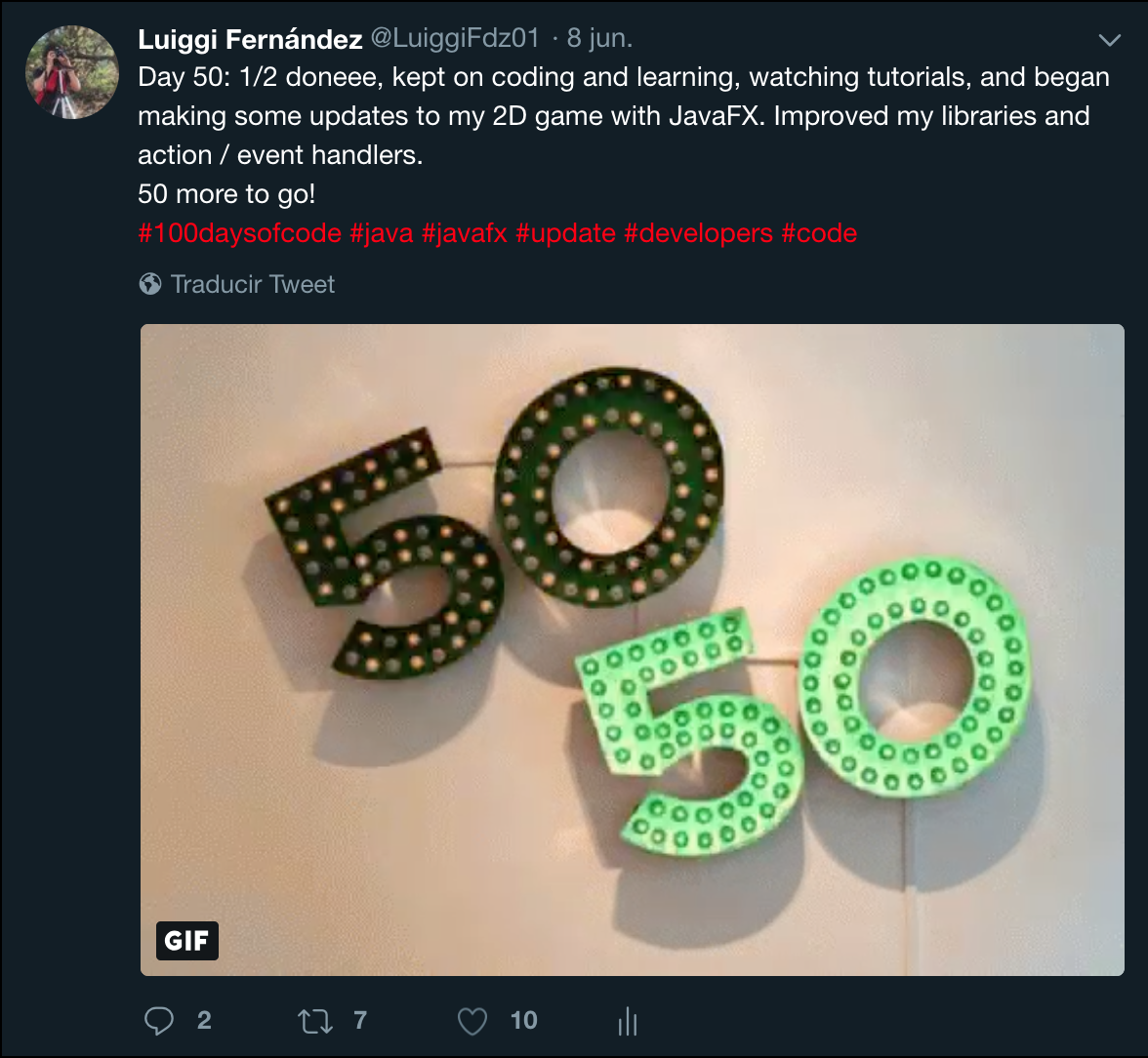Open the tweet via 8 jun. timestamp
The height and width of the screenshot is (1058, 1148).
click(x=599, y=38)
